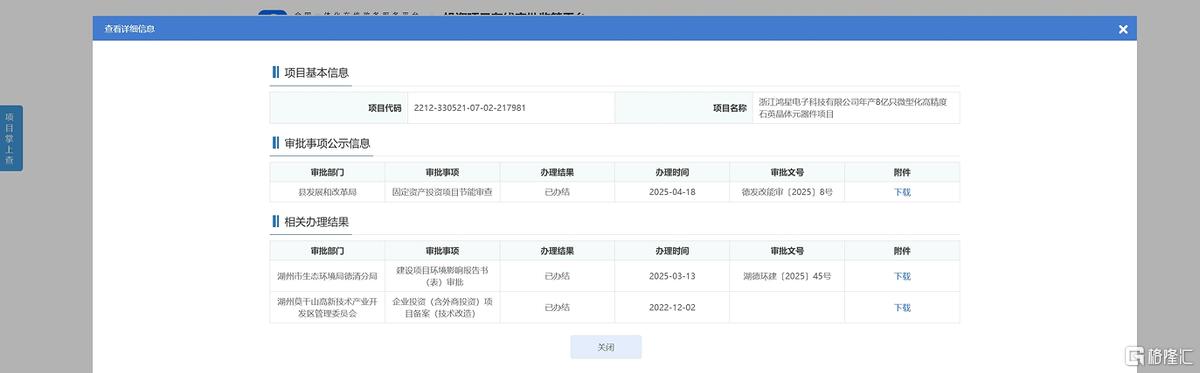
Task: Click the 查看详细信息 dialog title
Action: (130, 29)
